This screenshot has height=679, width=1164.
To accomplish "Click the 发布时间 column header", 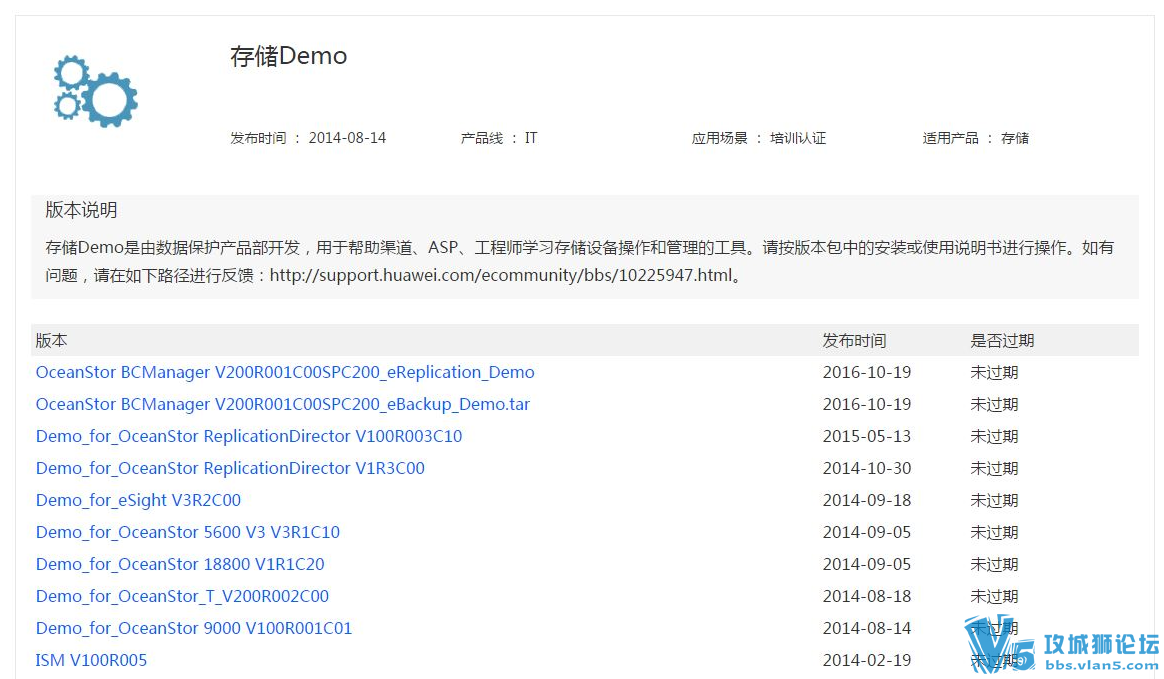I will (854, 341).
